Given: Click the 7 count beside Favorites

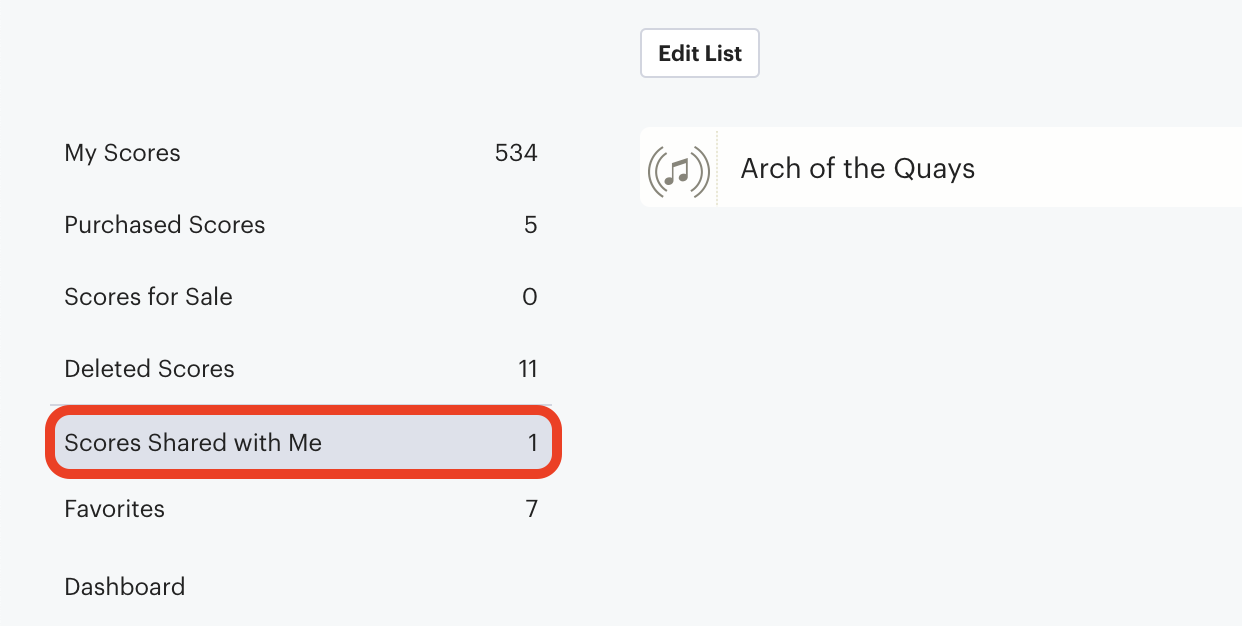Looking at the screenshot, I should point(532,509).
